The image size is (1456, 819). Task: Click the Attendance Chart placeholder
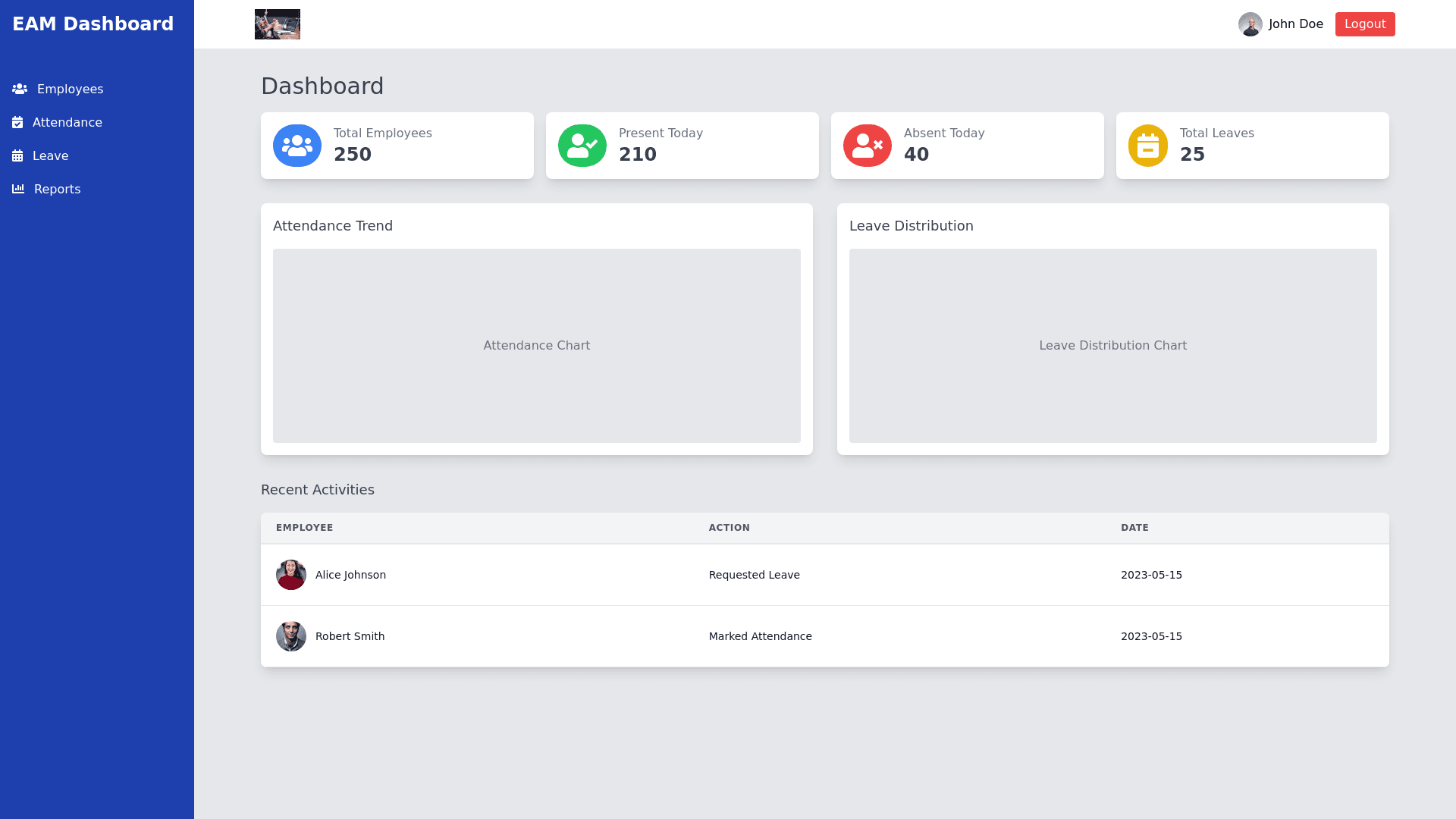coord(537,346)
